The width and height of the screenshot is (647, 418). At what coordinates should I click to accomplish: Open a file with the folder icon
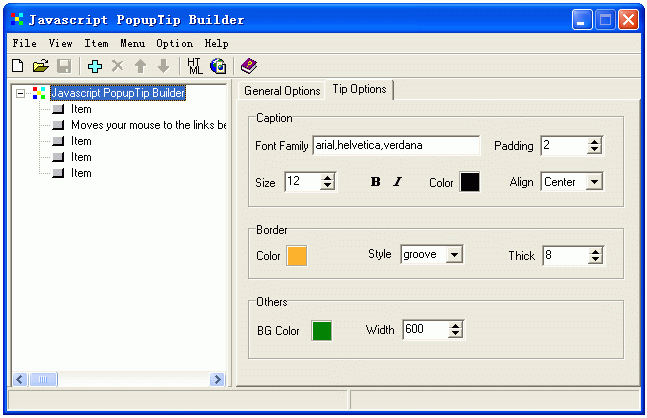click(x=40, y=66)
